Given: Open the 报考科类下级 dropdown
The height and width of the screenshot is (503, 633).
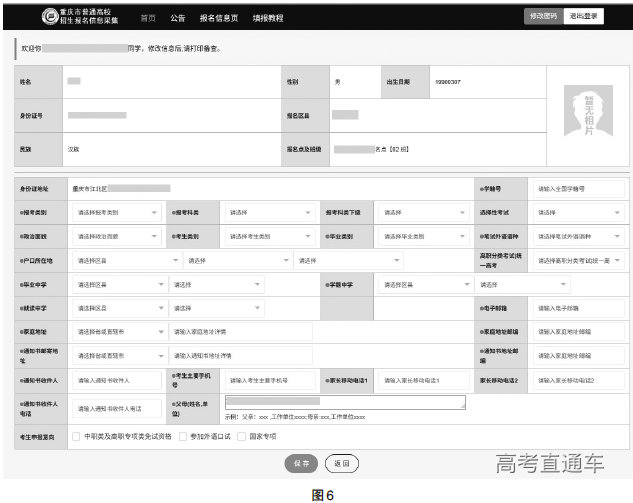Looking at the screenshot, I should pos(424,212).
